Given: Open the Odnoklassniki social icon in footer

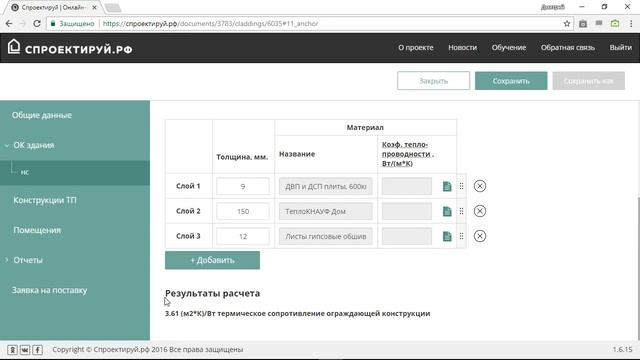Looking at the screenshot, I should 12,350.
